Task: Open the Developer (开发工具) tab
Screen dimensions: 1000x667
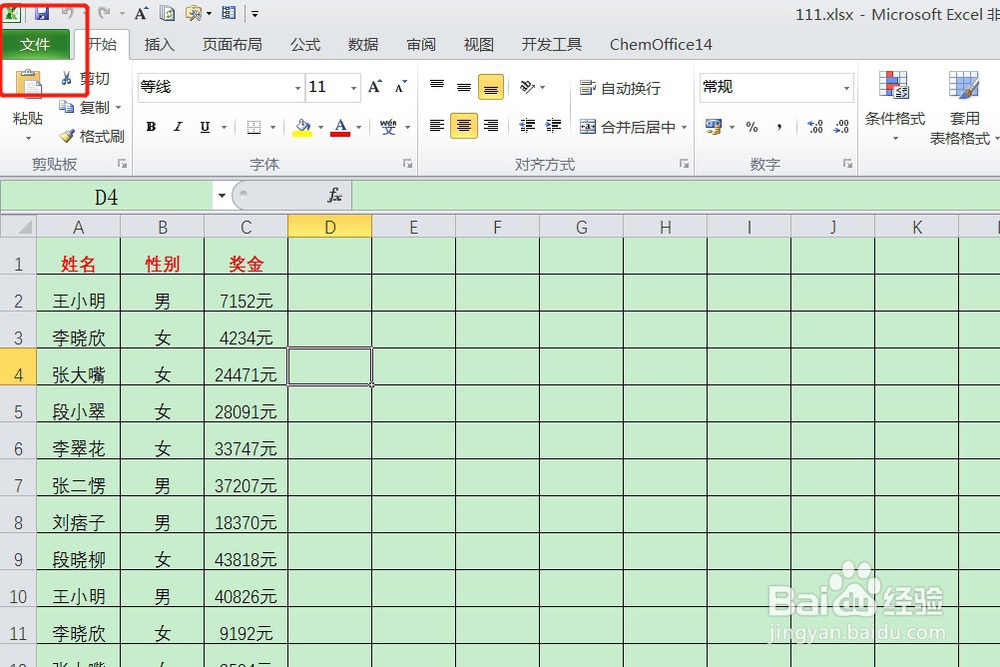Action: click(x=552, y=44)
